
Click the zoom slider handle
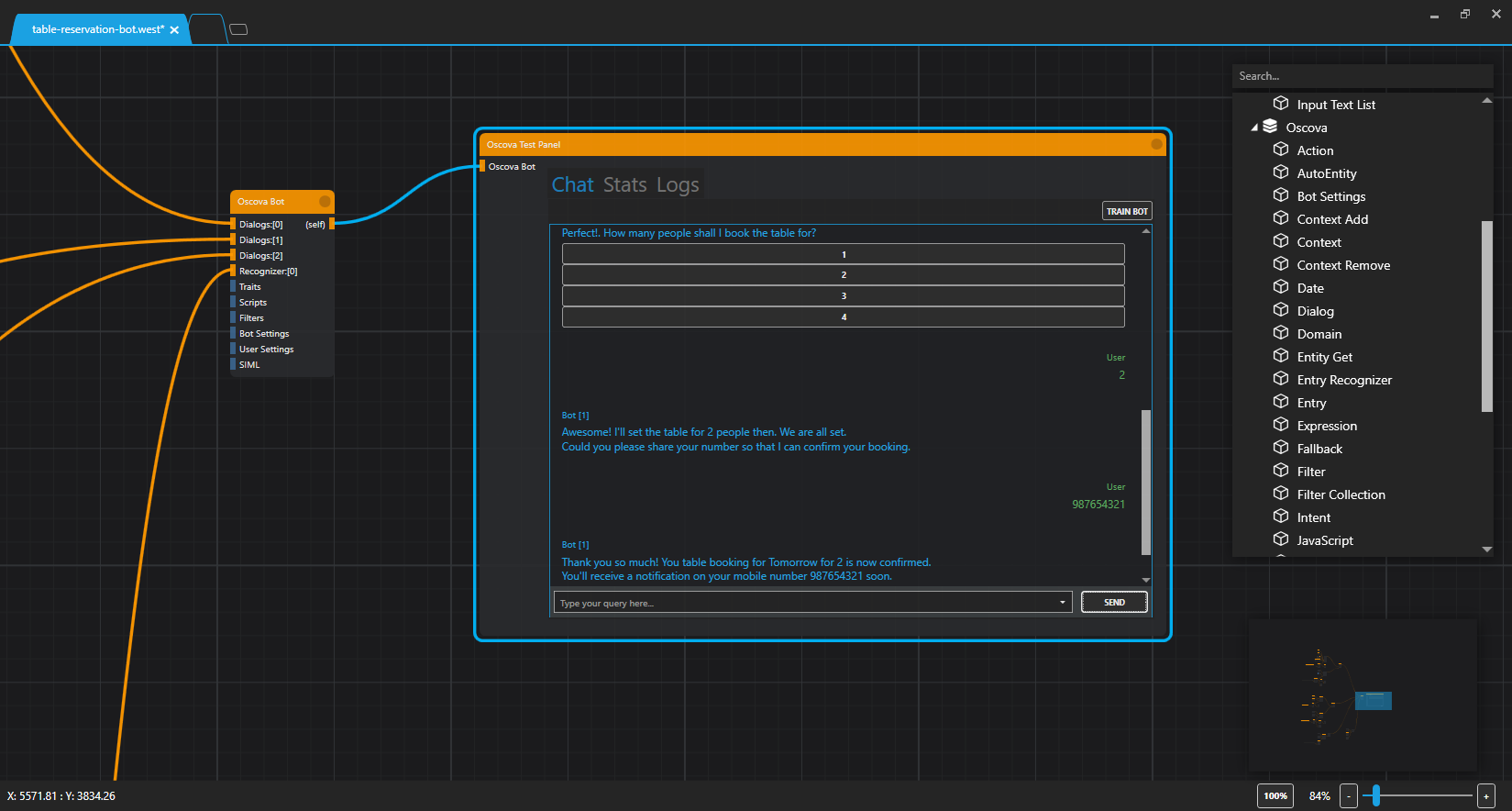pos(1376,795)
